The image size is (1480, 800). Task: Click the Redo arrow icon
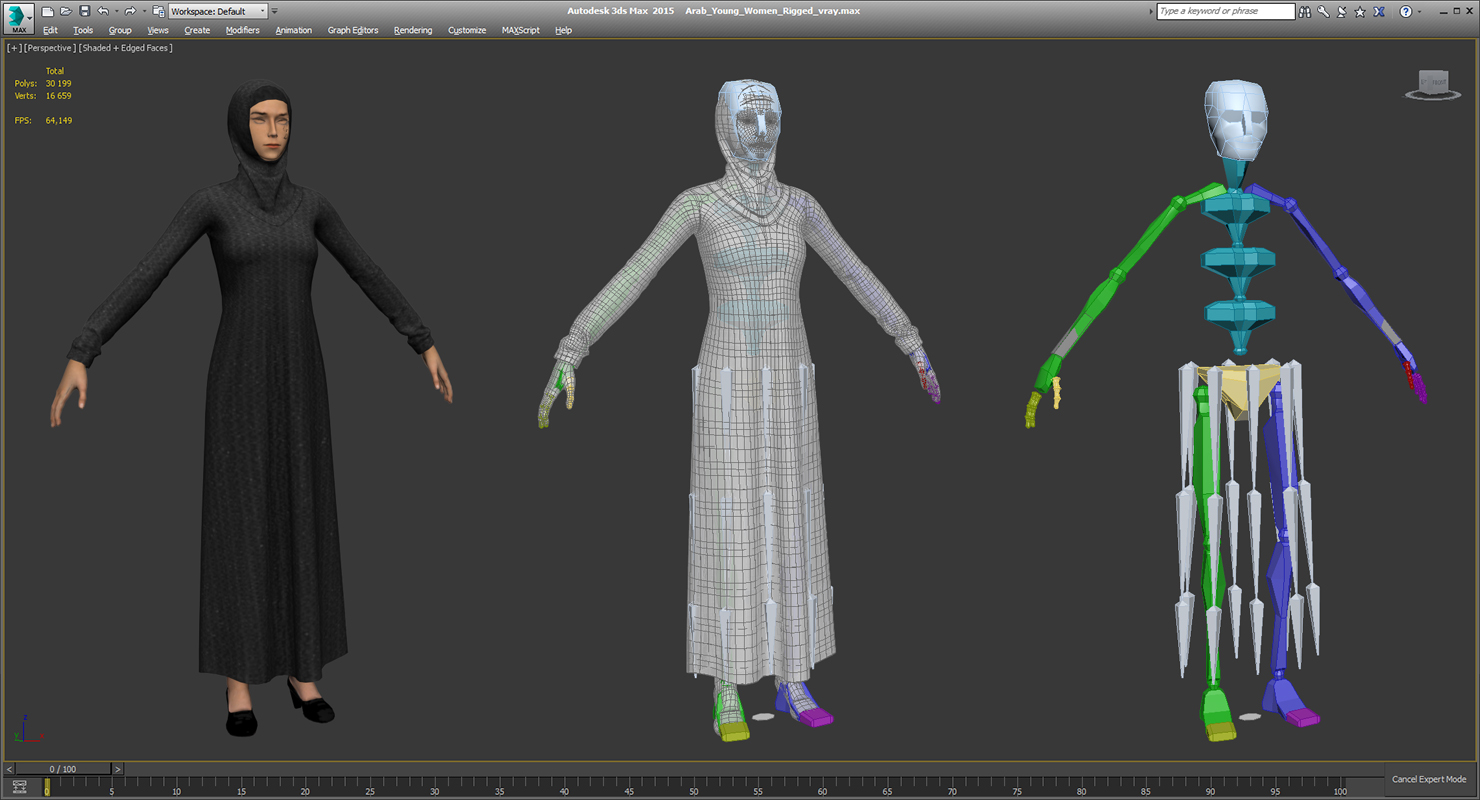pos(129,11)
